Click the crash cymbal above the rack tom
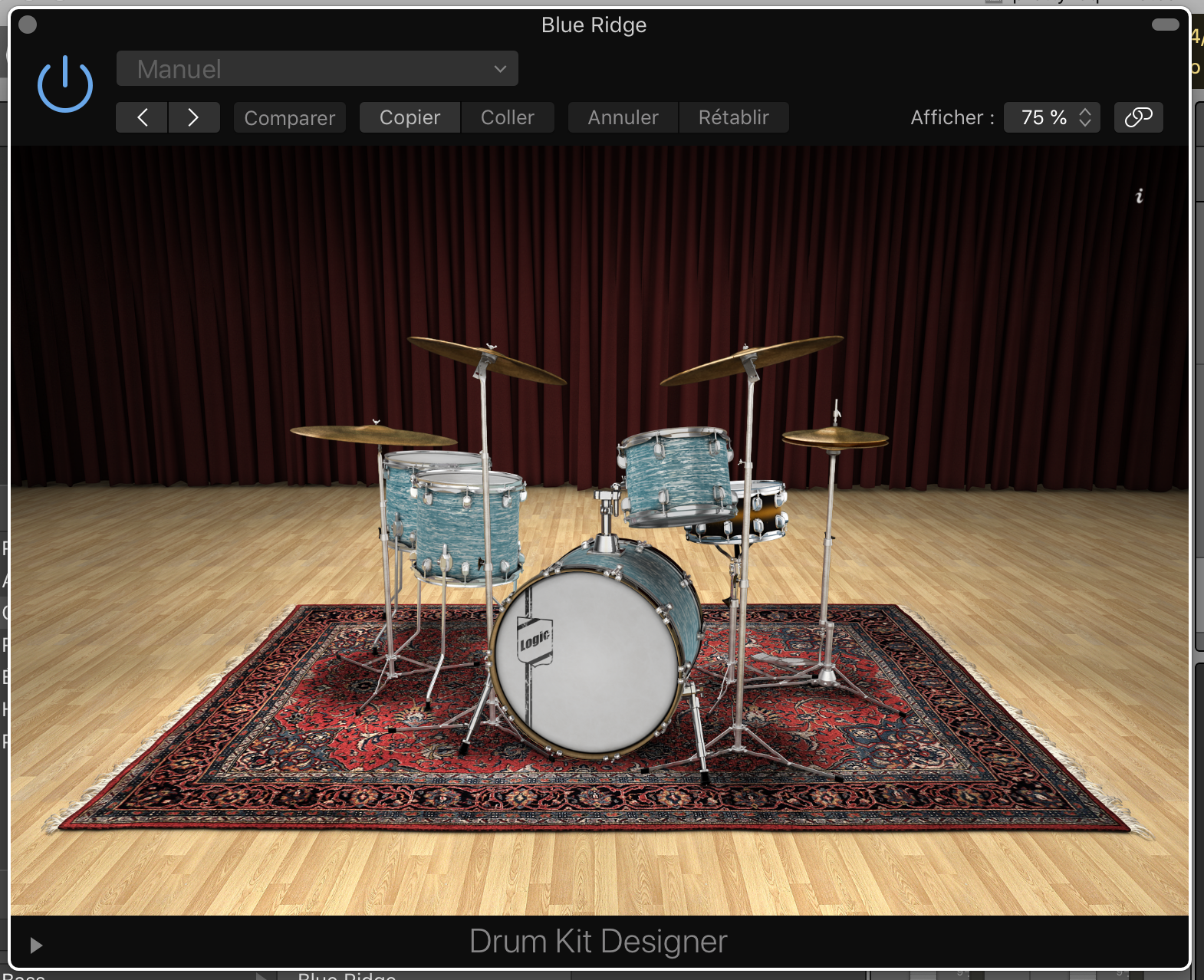The height and width of the screenshot is (980, 1204). click(x=752, y=359)
